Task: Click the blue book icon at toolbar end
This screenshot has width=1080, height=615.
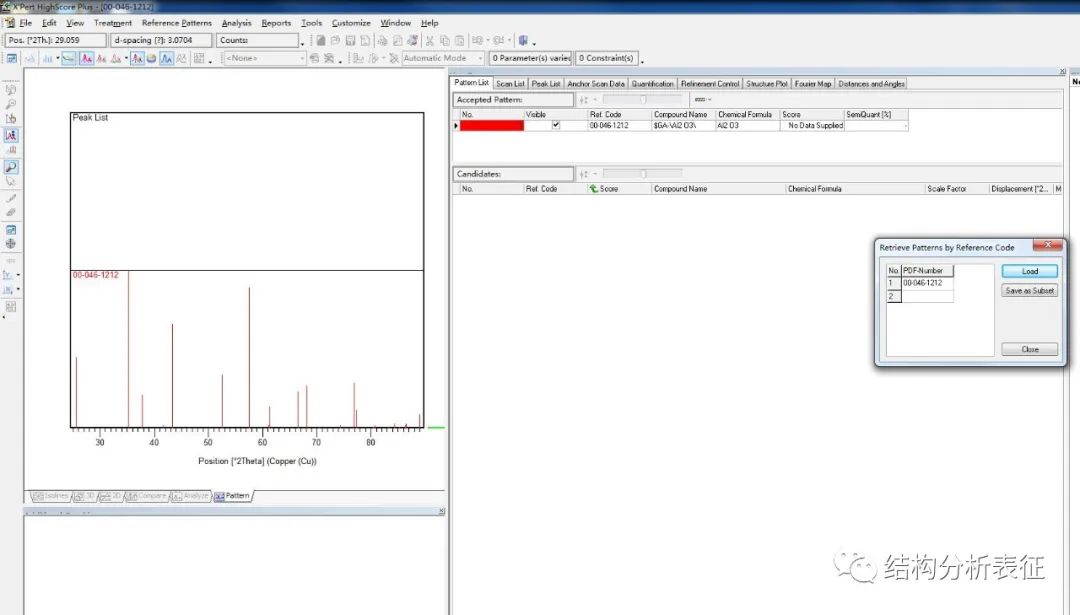Action: 523,41
